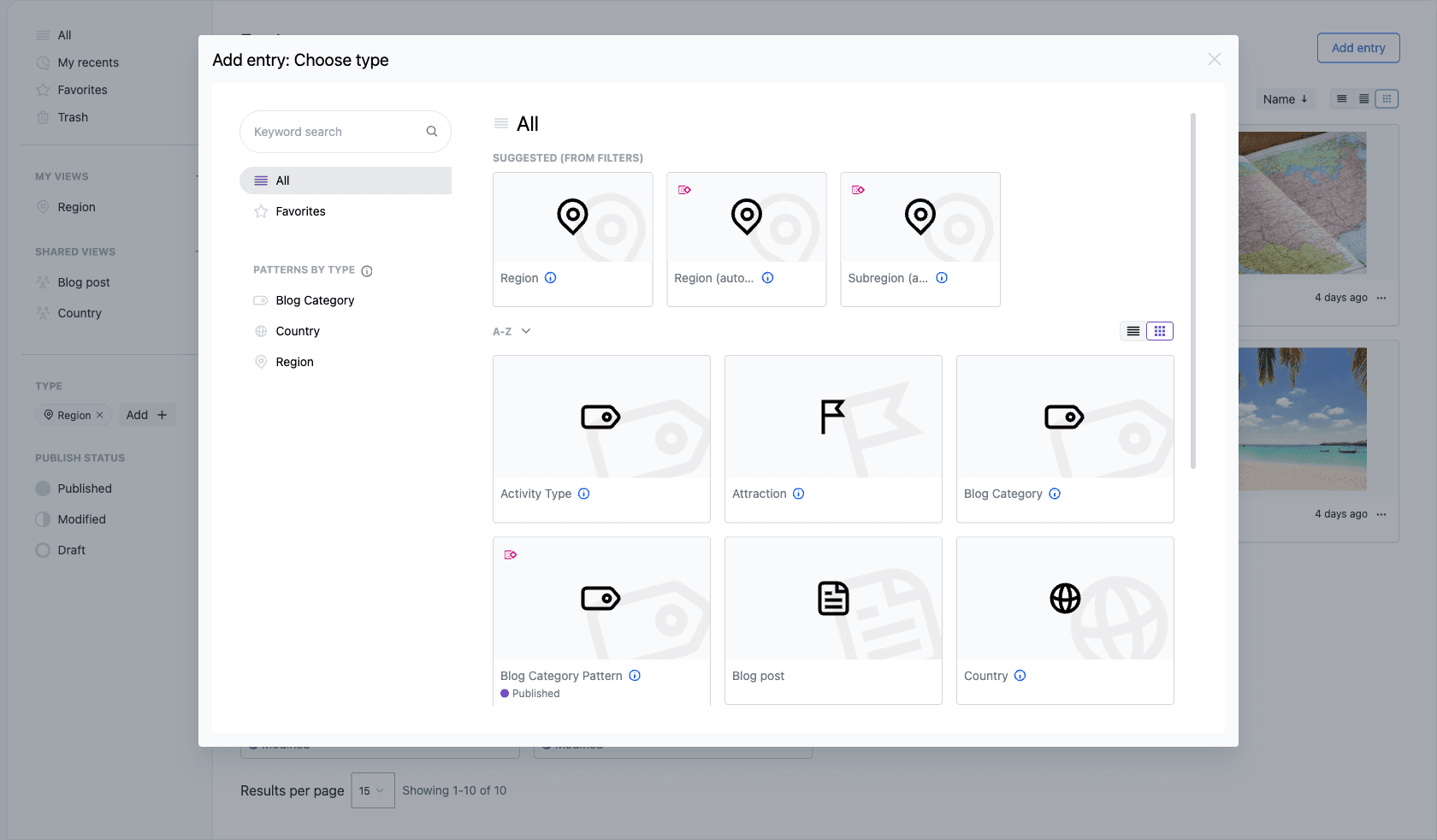Open the A-Z sort dropdown
Image resolution: width=1437 pixels, height=840 pixels.
click(x=512, y=331)
